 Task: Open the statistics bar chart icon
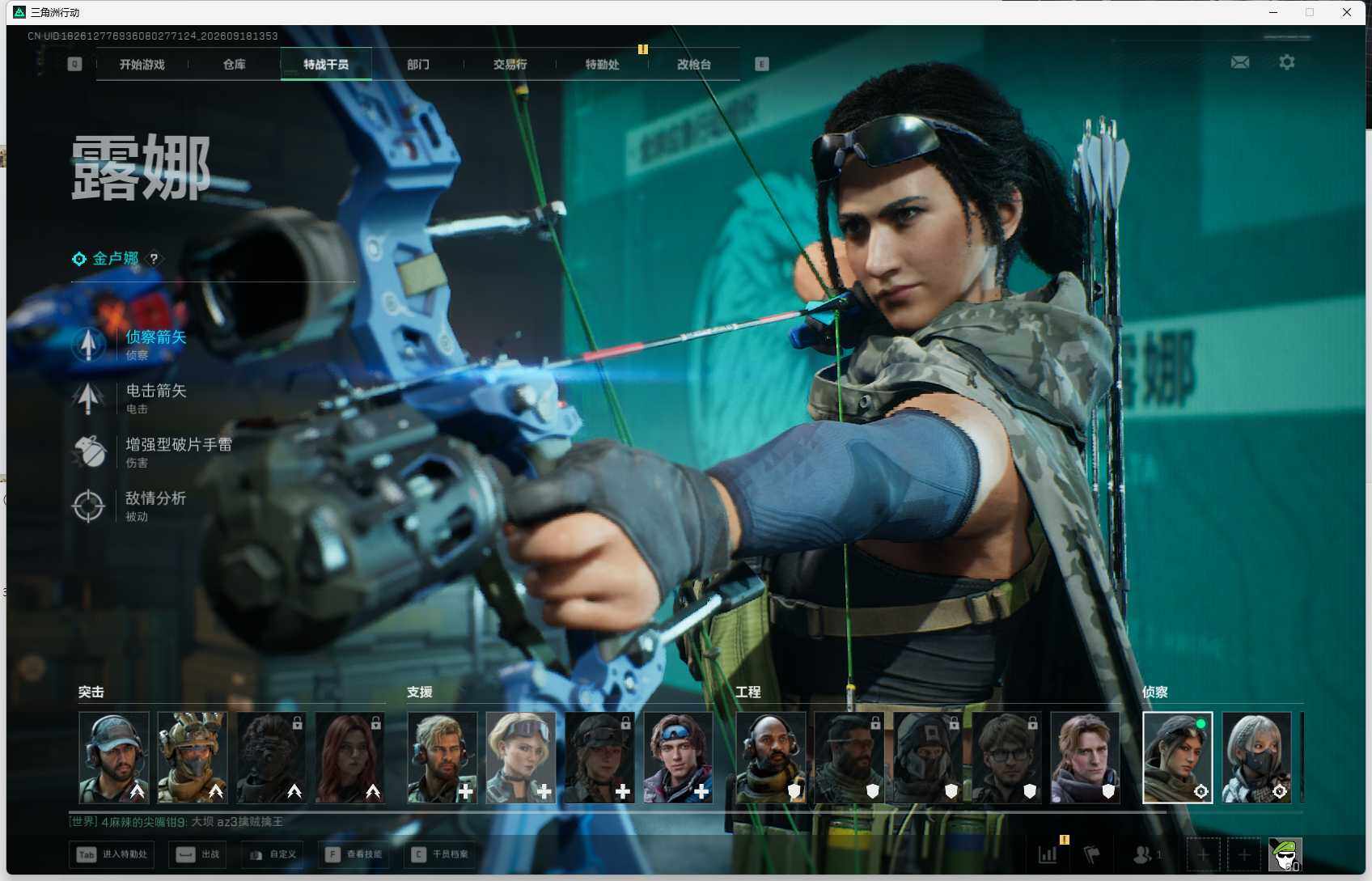pyautogui.click(x=1048, y=854)
